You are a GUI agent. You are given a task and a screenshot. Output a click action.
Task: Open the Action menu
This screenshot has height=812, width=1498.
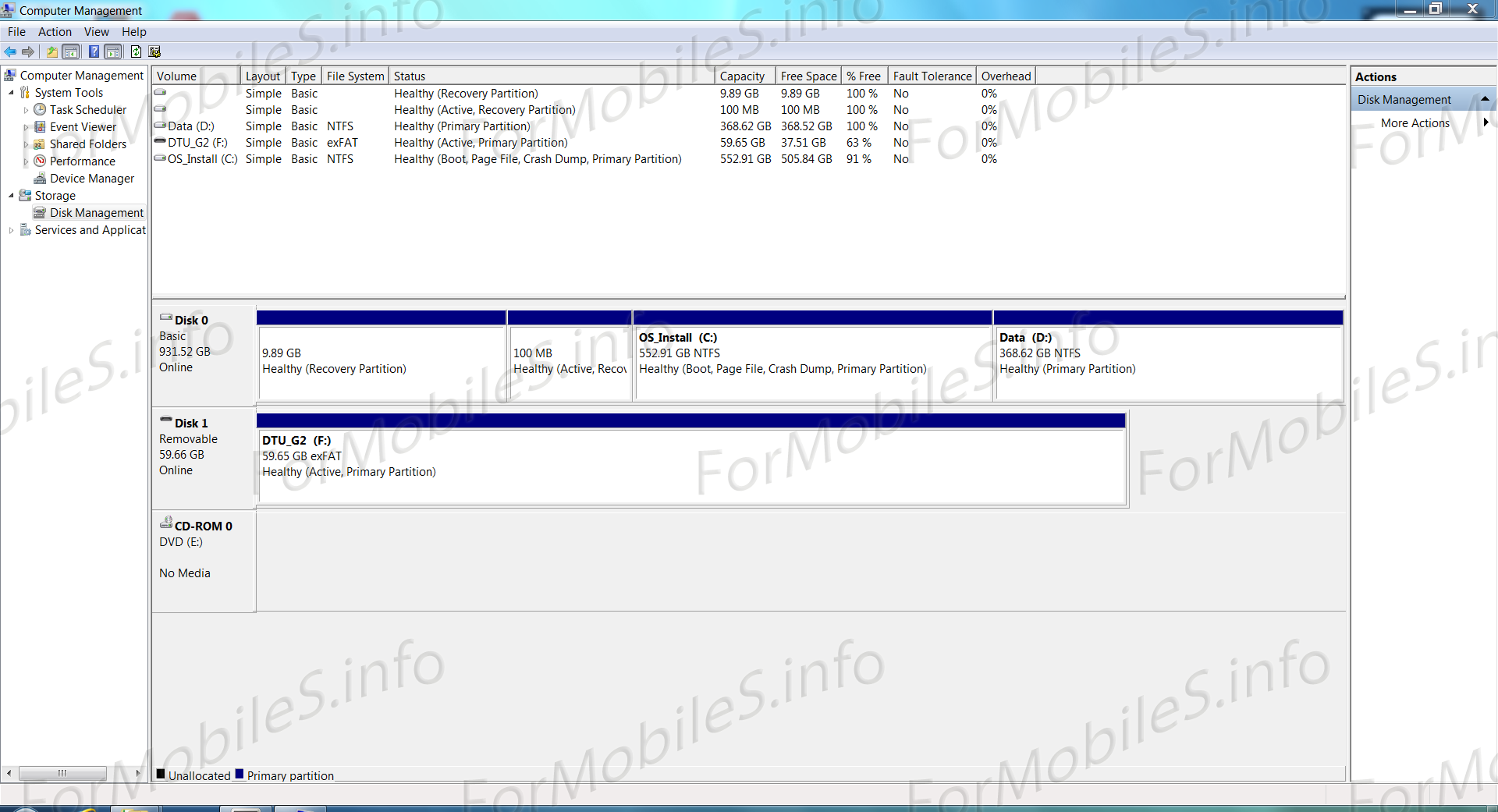[55, 32]
